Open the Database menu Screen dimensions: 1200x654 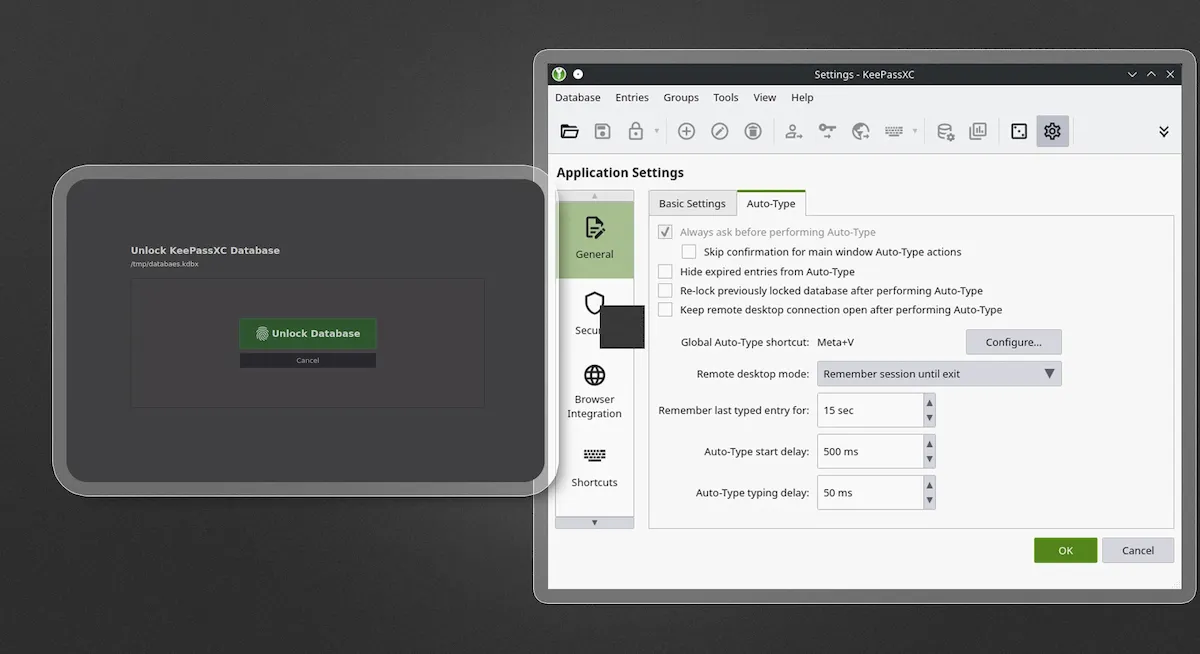pyautogui.click(x=578, y=98)
